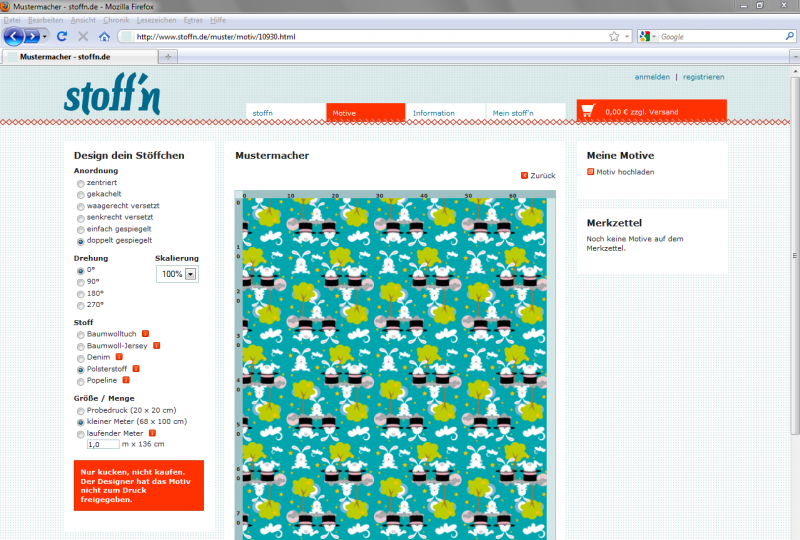The width and height of the screenshot is (800, 540).
Task: Click the Stop loading X icon
Action: coord(83,36)
